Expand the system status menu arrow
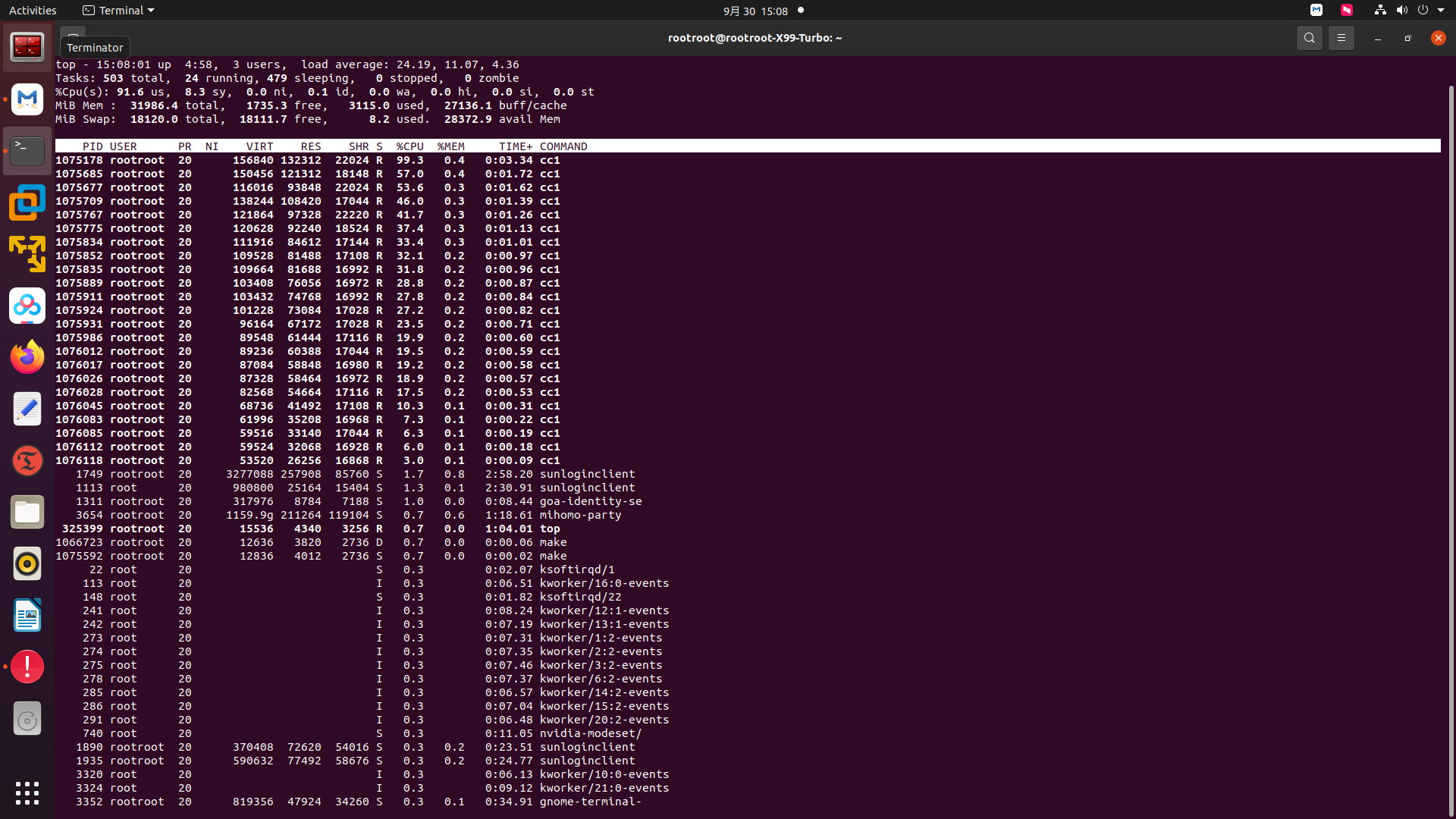The image size is (1456, 819). pos(1441,11)
